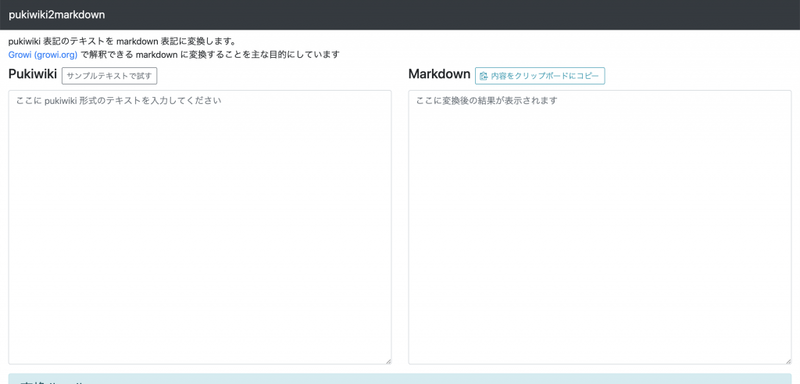
Task: Click the Pukiwiki textarea resize handle
Action: (388, 361)
